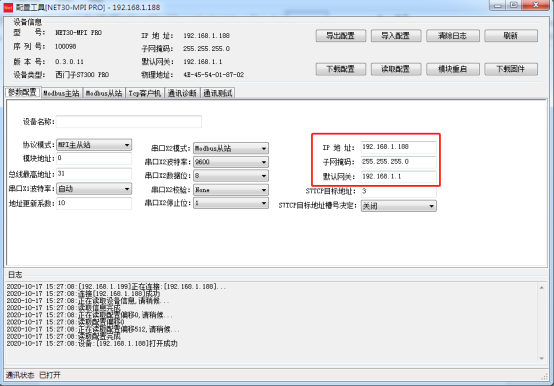
Task: Click the log scrollbar up arrow
Action: click(542, 288)
